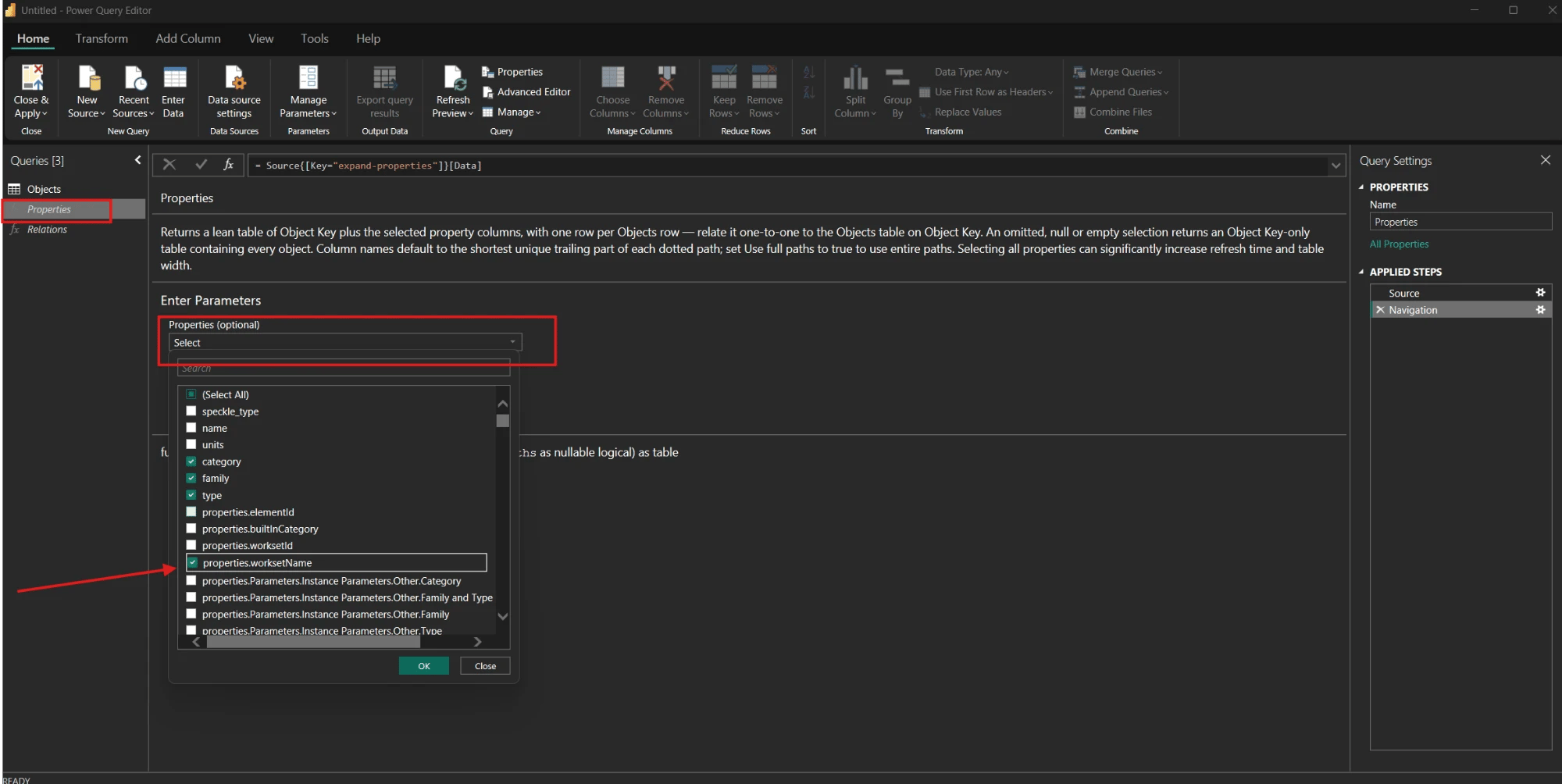The height and width of the screenshot is (784, 1562).
Task: Check the name checkbox
Action: coord(191,428)
